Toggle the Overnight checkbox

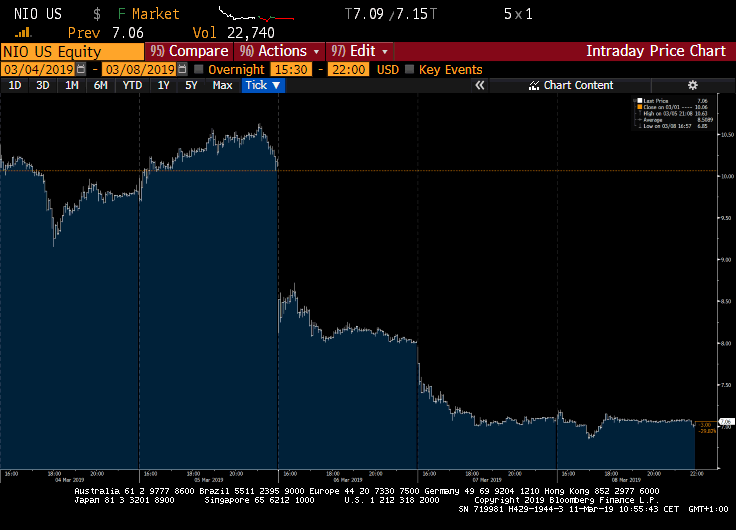199,69
